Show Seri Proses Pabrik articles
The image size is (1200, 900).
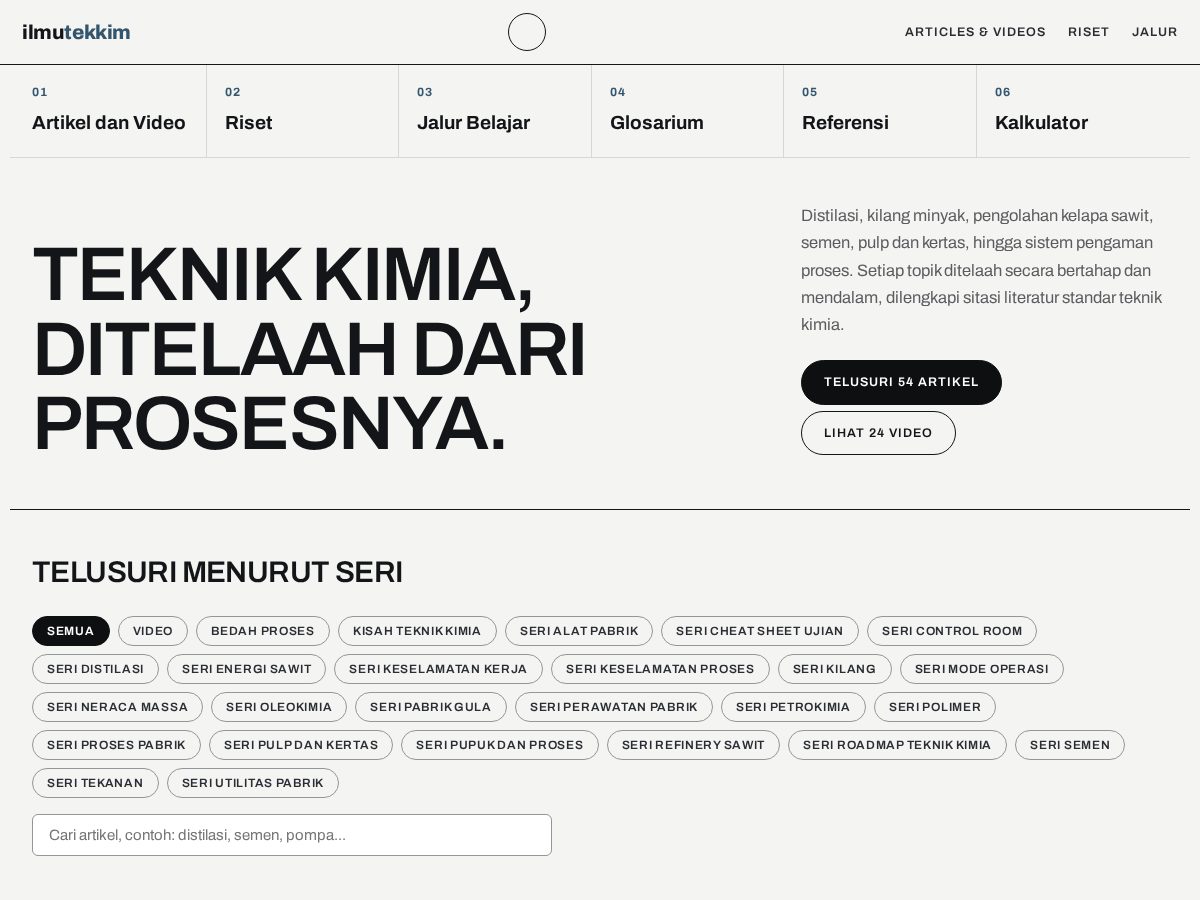116,745
